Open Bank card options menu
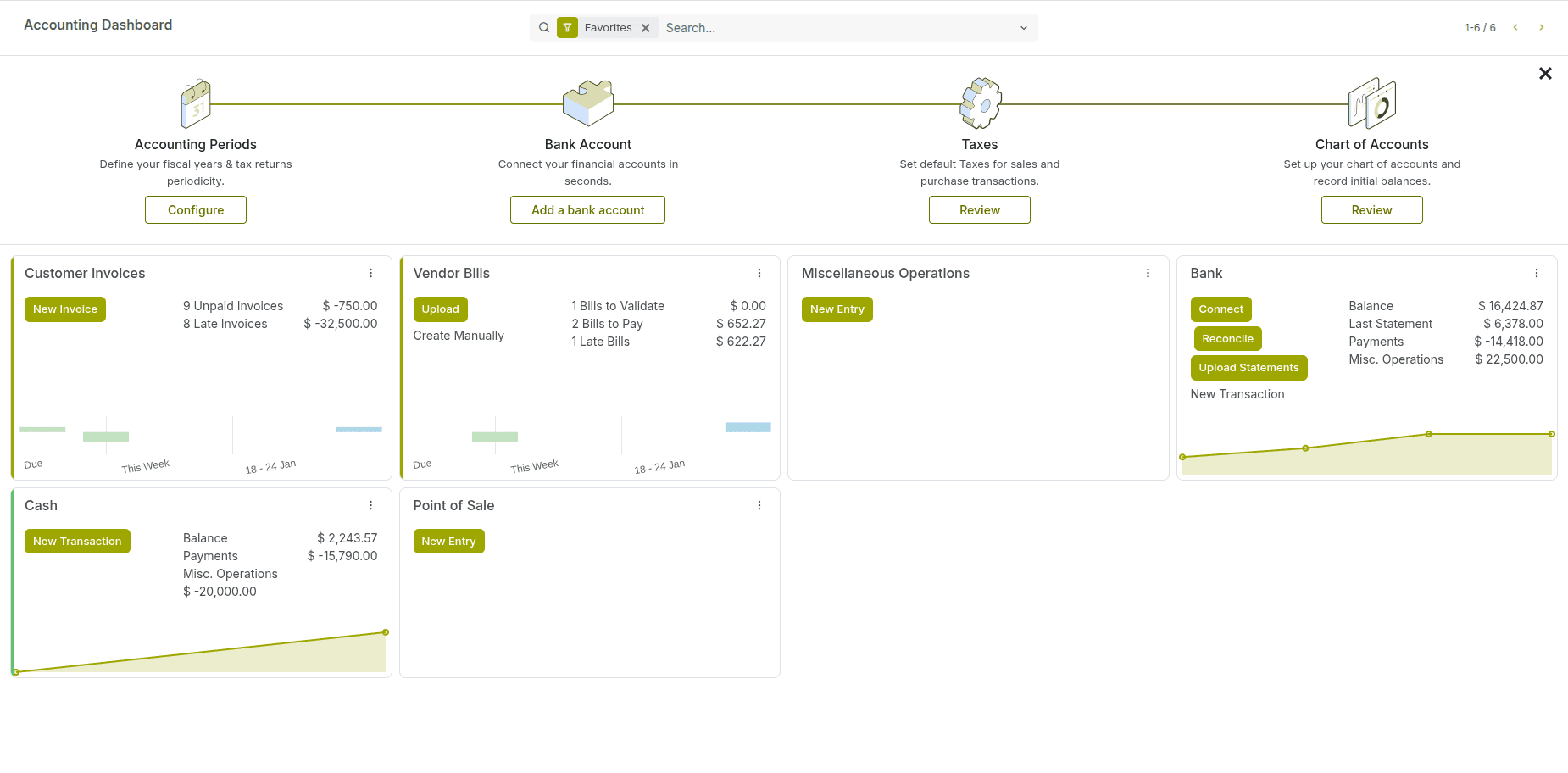The image size is (1568, 773). click(1537, 273)
